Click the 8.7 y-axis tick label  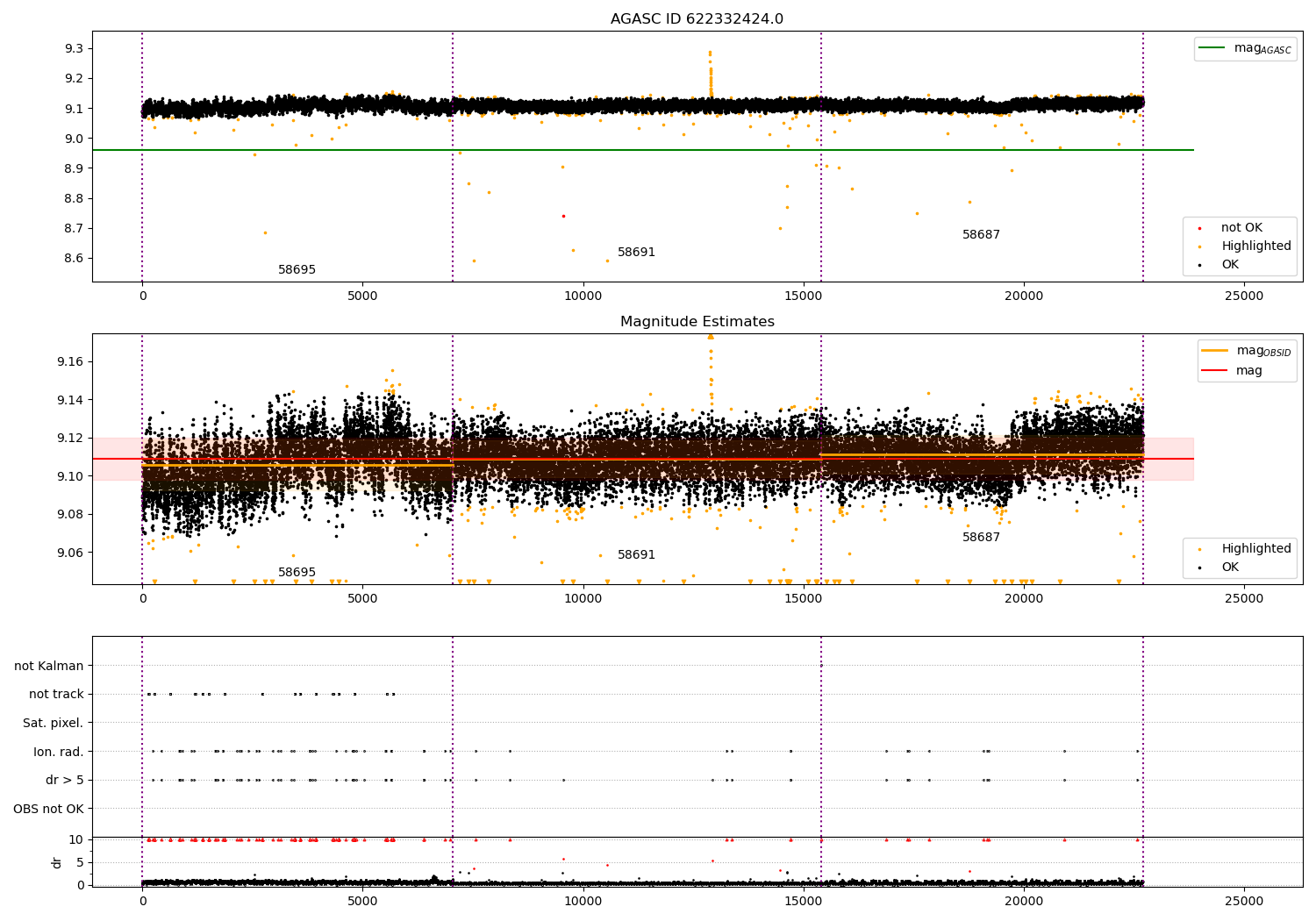point(74,228)
